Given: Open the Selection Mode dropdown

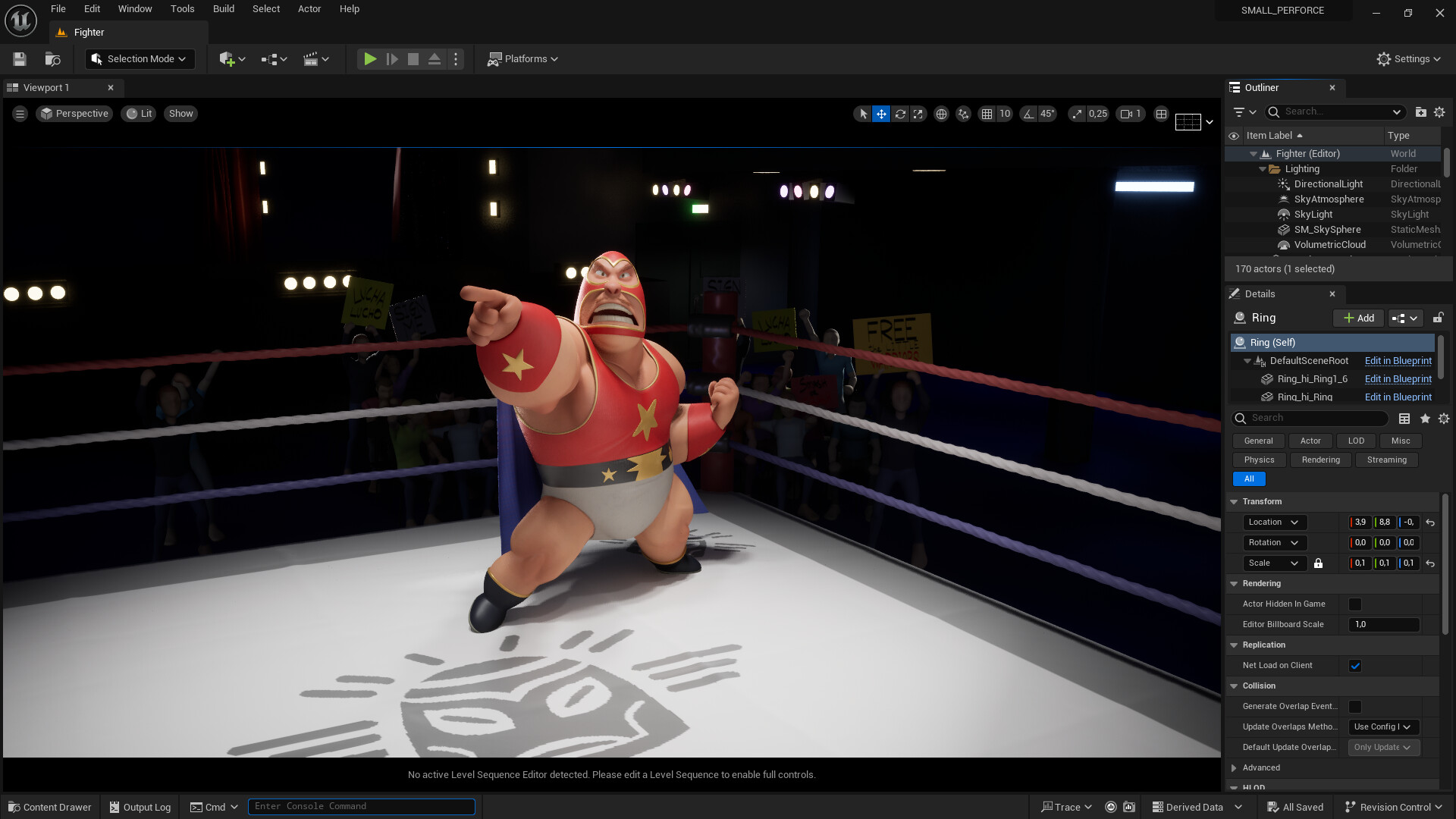Looking at the screenshot, I should (140, 59).
